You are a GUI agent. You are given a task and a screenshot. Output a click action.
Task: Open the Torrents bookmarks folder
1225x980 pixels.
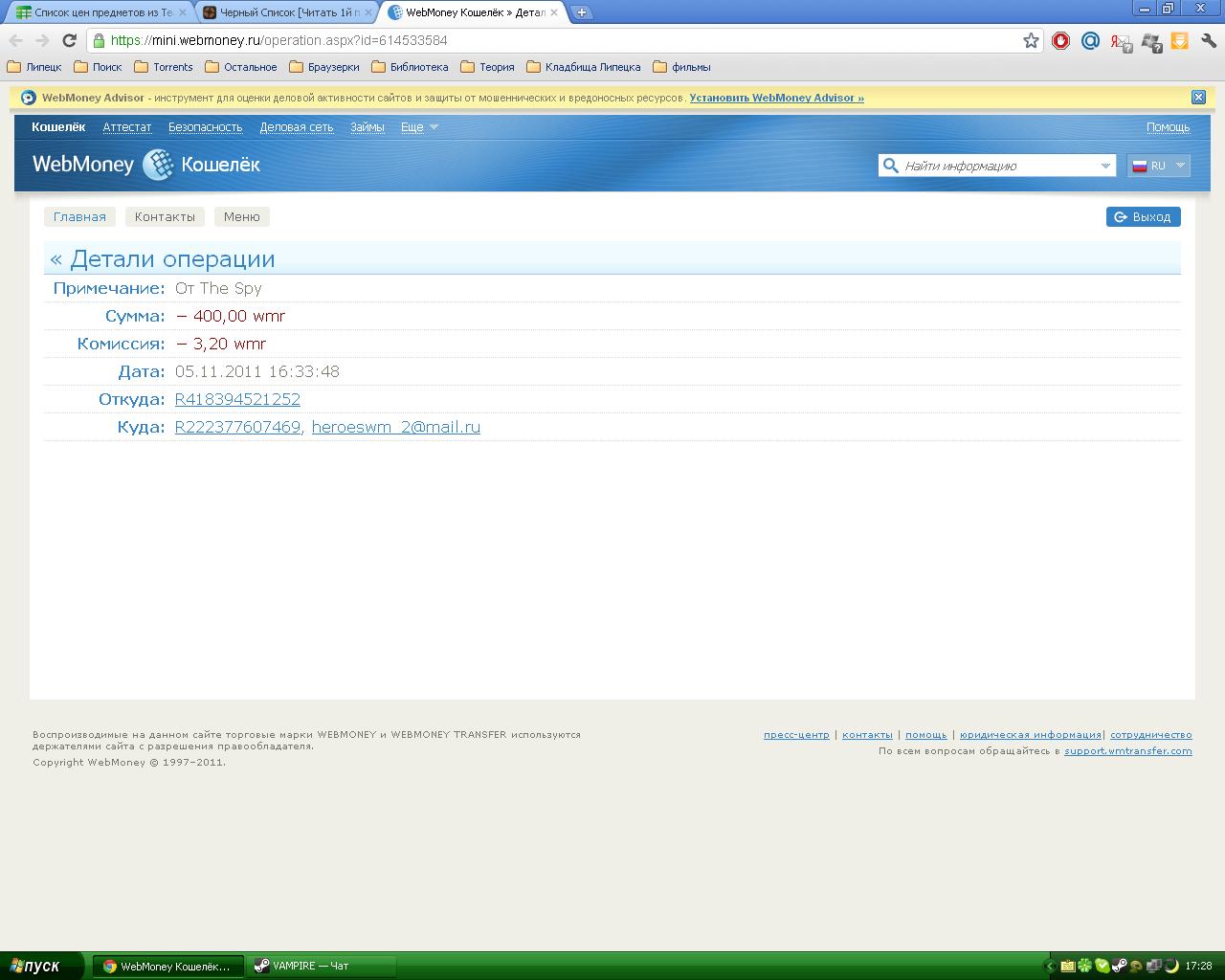click(x=164, y=67)
